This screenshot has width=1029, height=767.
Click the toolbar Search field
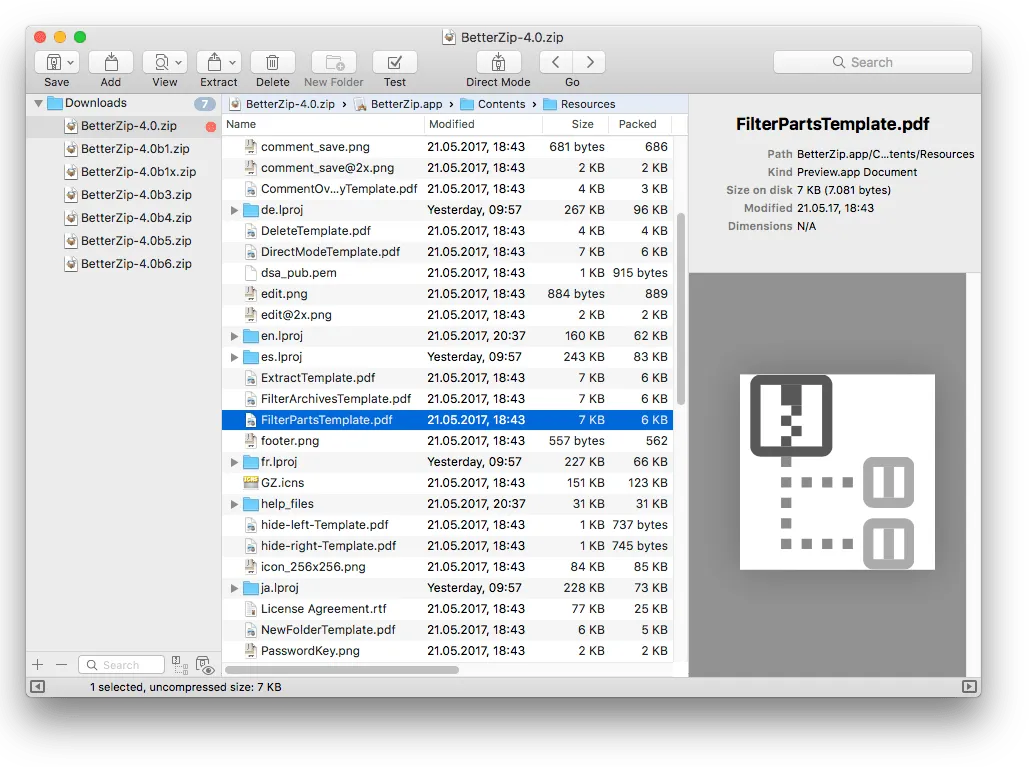tap(872, 62)
